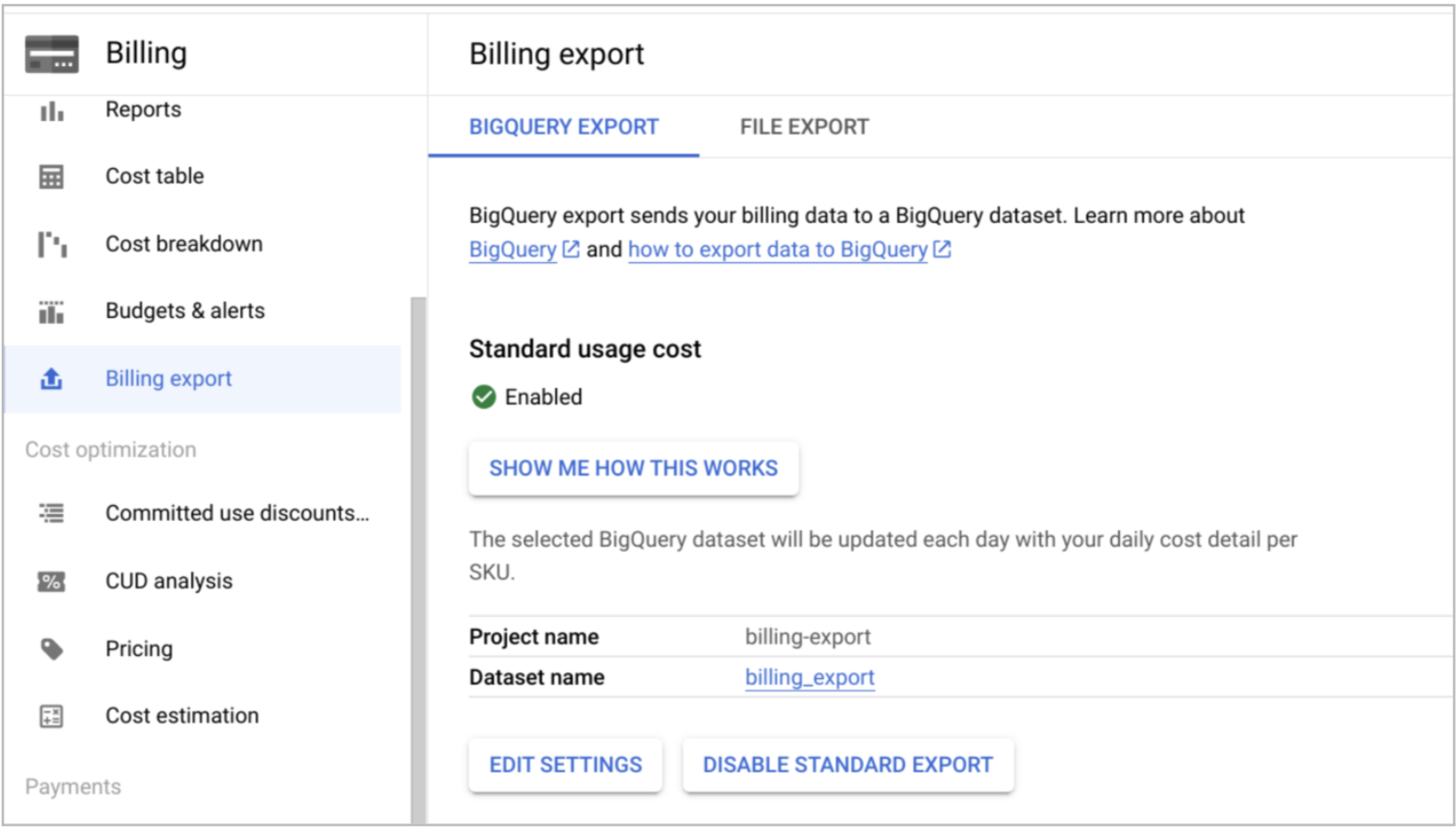
Task: Open Cost breakdown in the sidebar
Action: (x=183, y=244)
